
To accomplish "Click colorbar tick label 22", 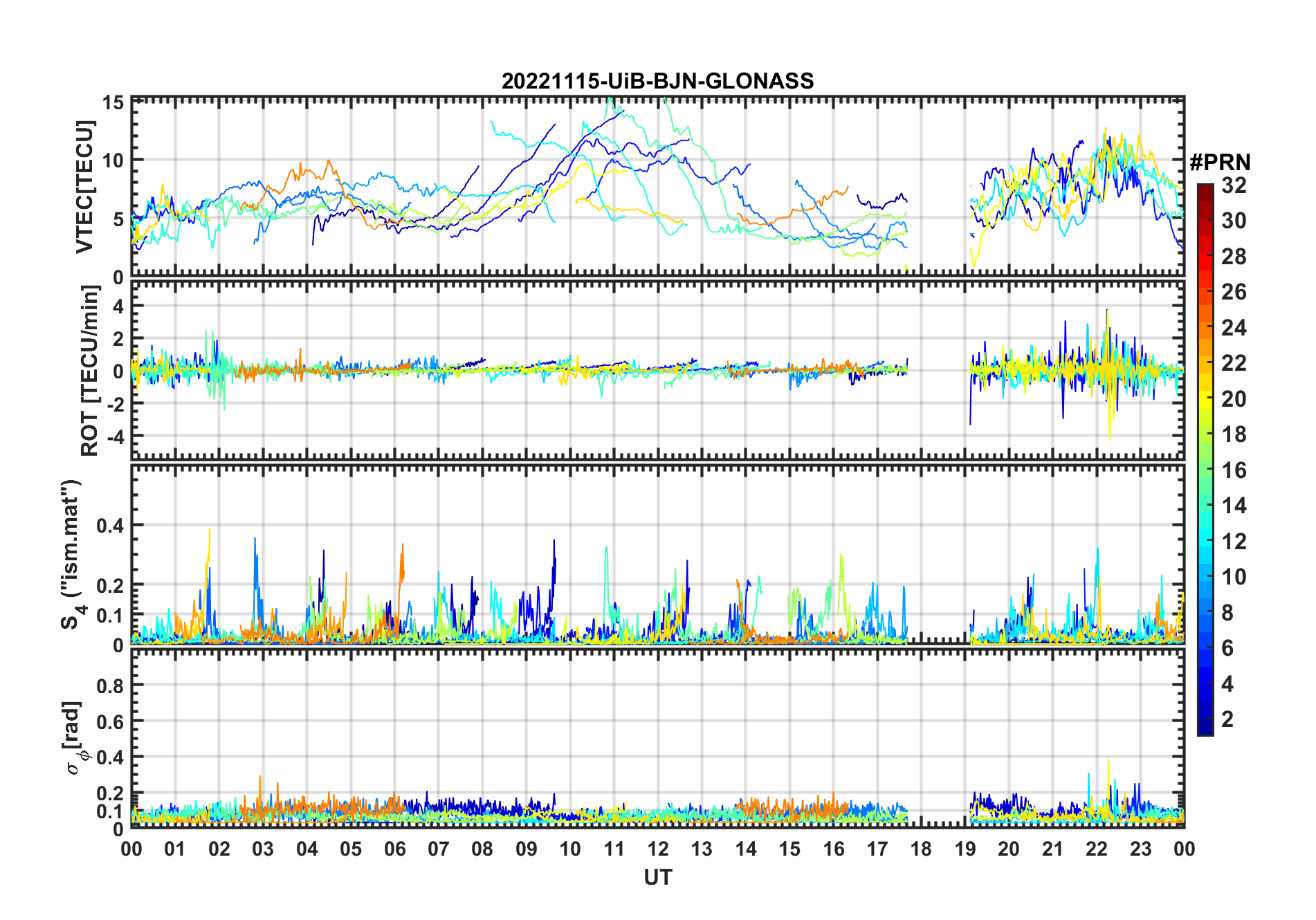I will [1234, 362].
